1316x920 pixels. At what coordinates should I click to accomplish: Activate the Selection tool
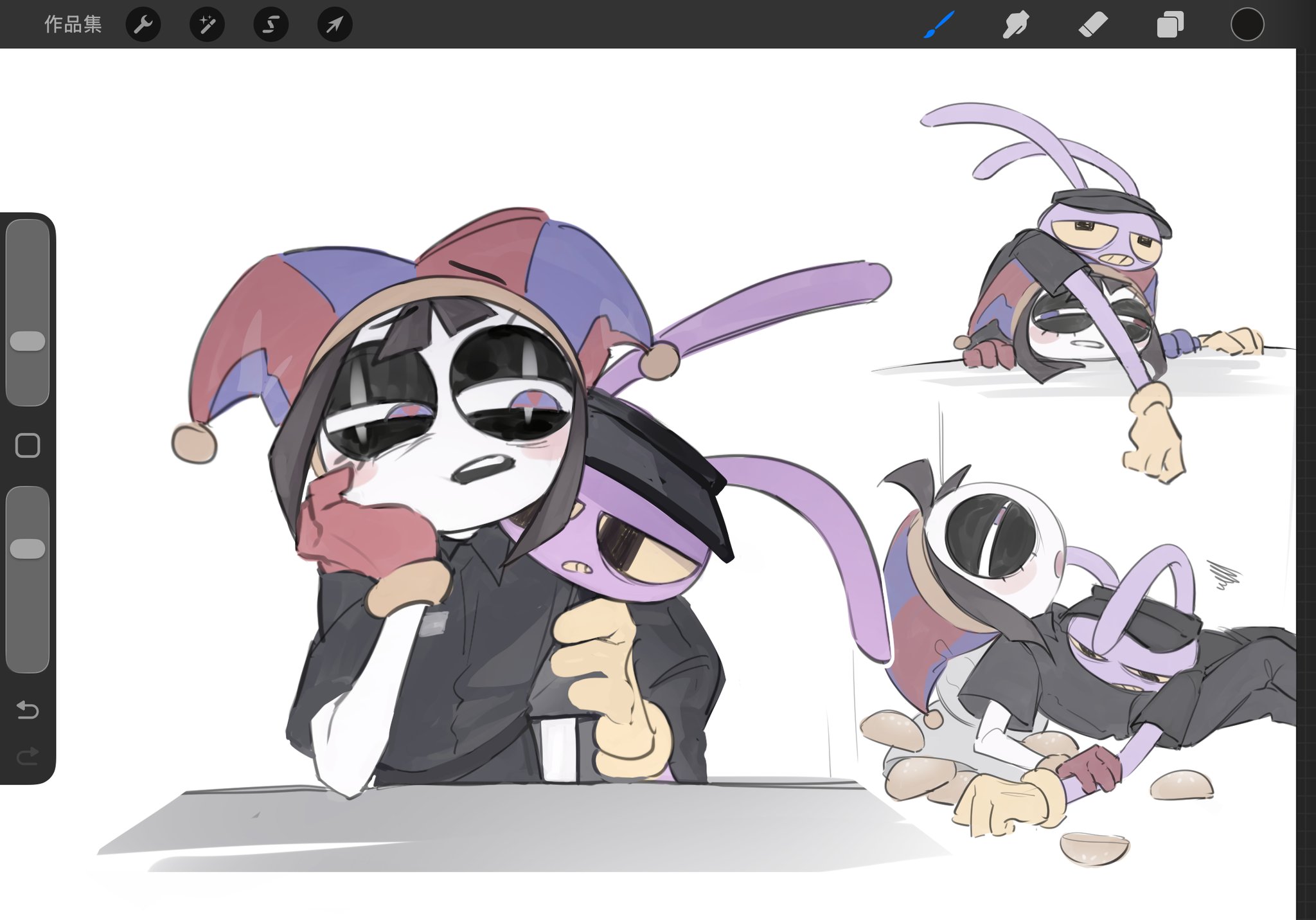(x=271, y=25)
